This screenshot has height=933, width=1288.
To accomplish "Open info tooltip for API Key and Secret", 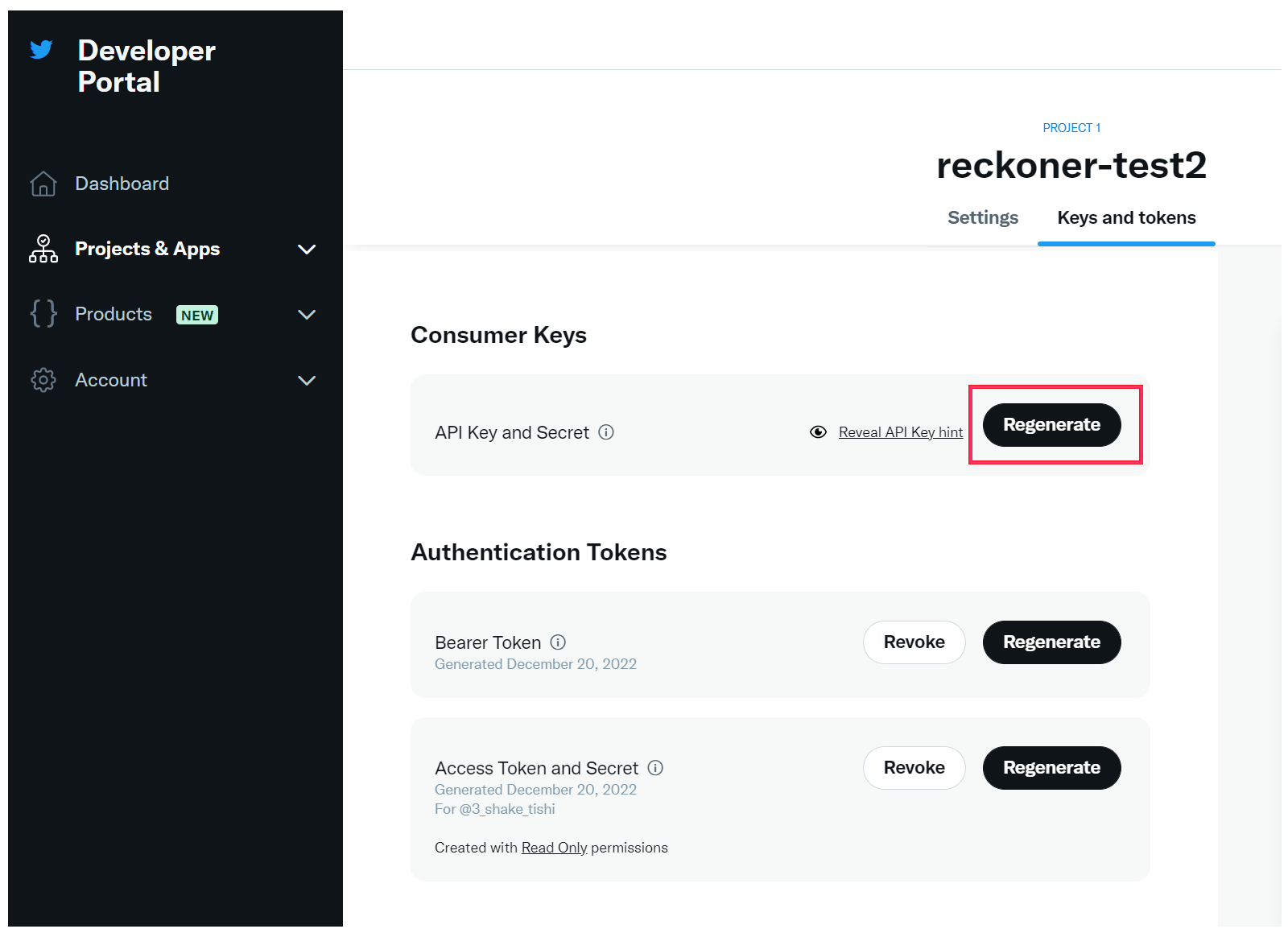I will (x=606, y=432).
